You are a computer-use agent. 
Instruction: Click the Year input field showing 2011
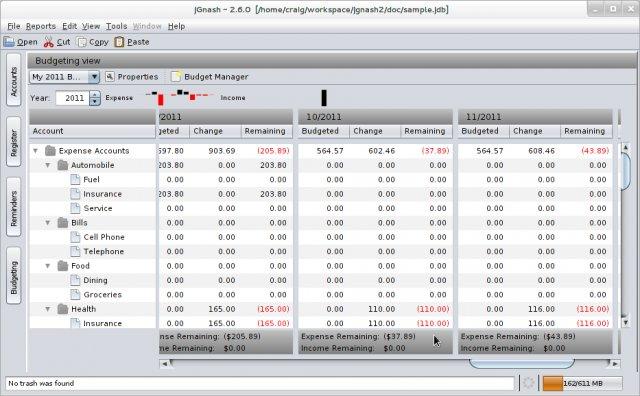tap(72, 98)
